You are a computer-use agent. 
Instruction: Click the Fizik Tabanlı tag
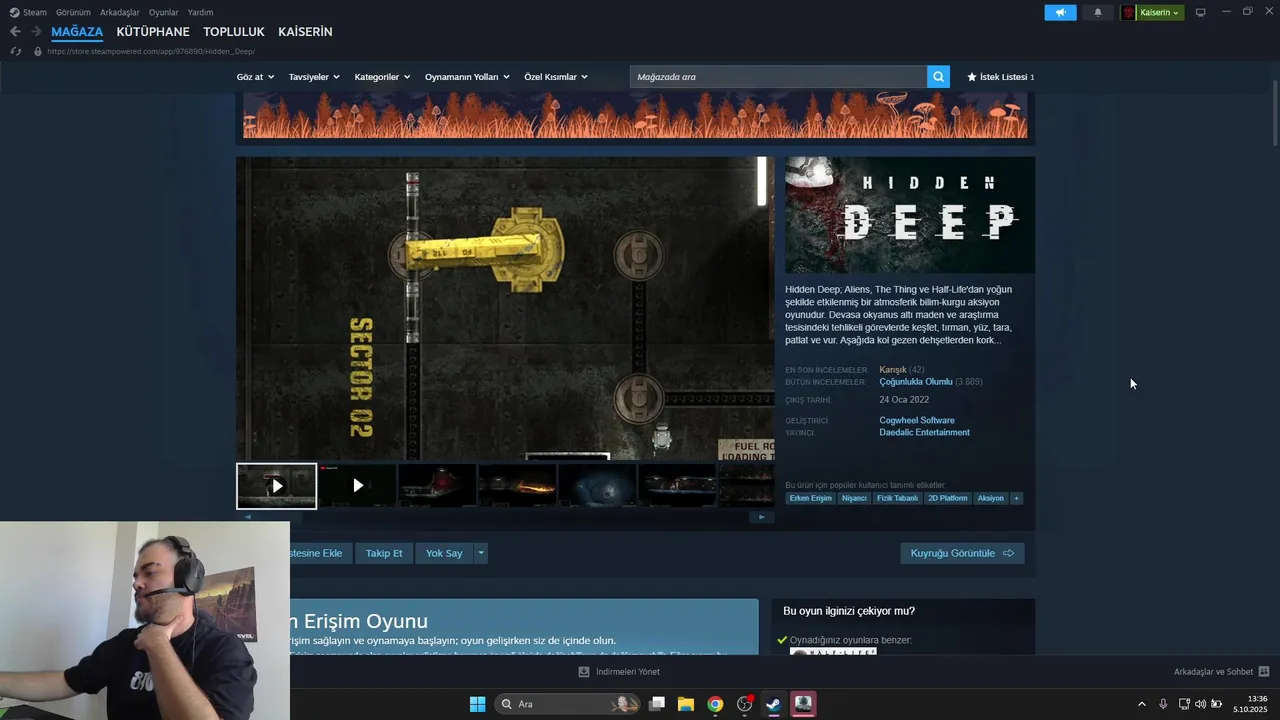[x=897, y=498]
